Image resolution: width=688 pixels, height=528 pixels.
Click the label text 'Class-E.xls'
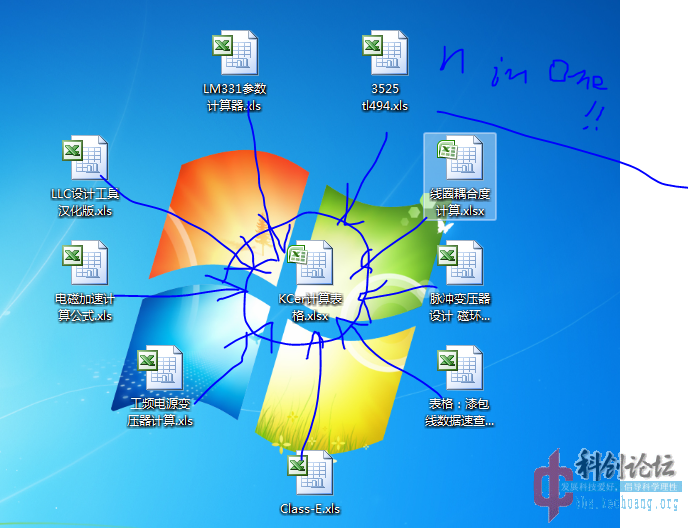point(310,509)
